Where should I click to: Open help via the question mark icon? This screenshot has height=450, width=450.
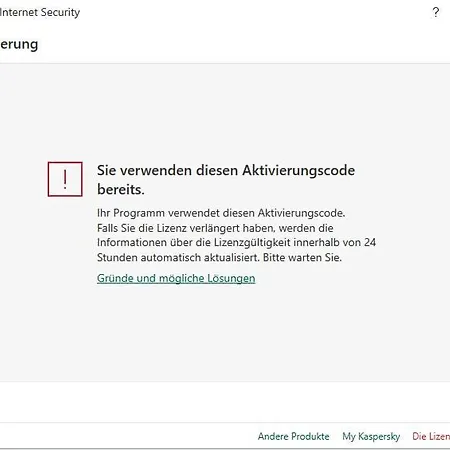click(x=436, y=12)
